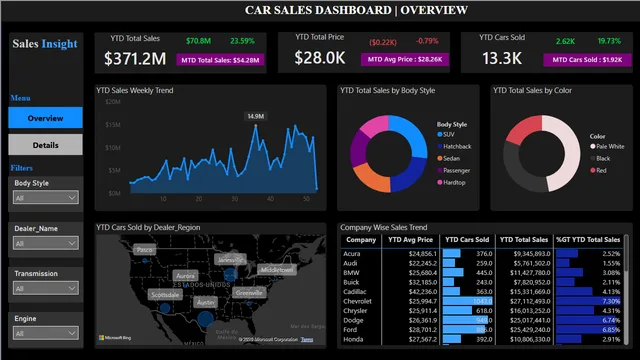
Task: Switch to the Details page
Action: (45, 145)
